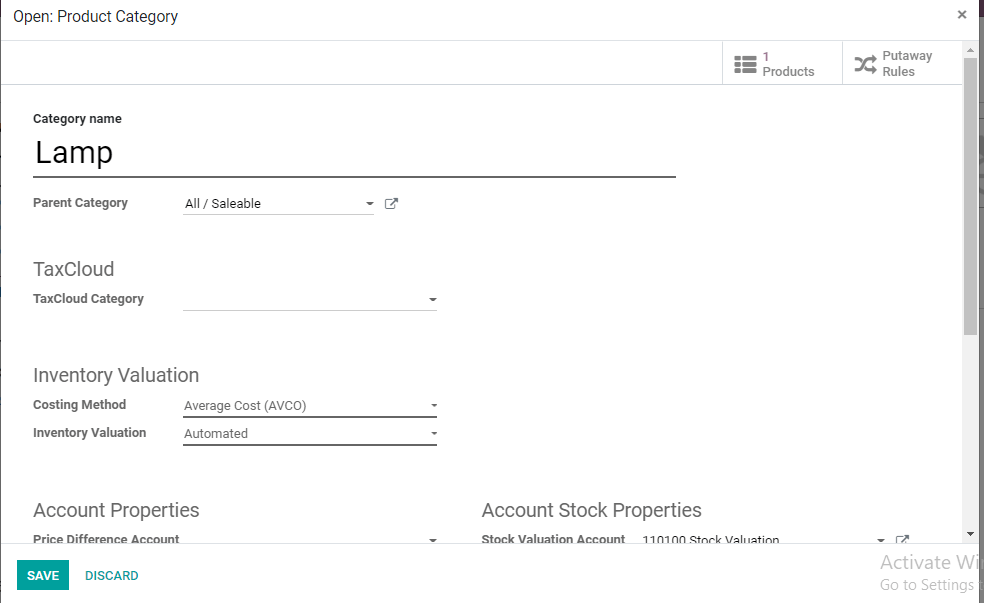Open the TaxCloud Category dropdown

coord(432,299)
